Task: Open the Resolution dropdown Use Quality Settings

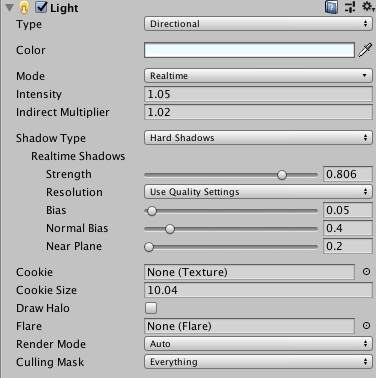Action: (258, 192)
